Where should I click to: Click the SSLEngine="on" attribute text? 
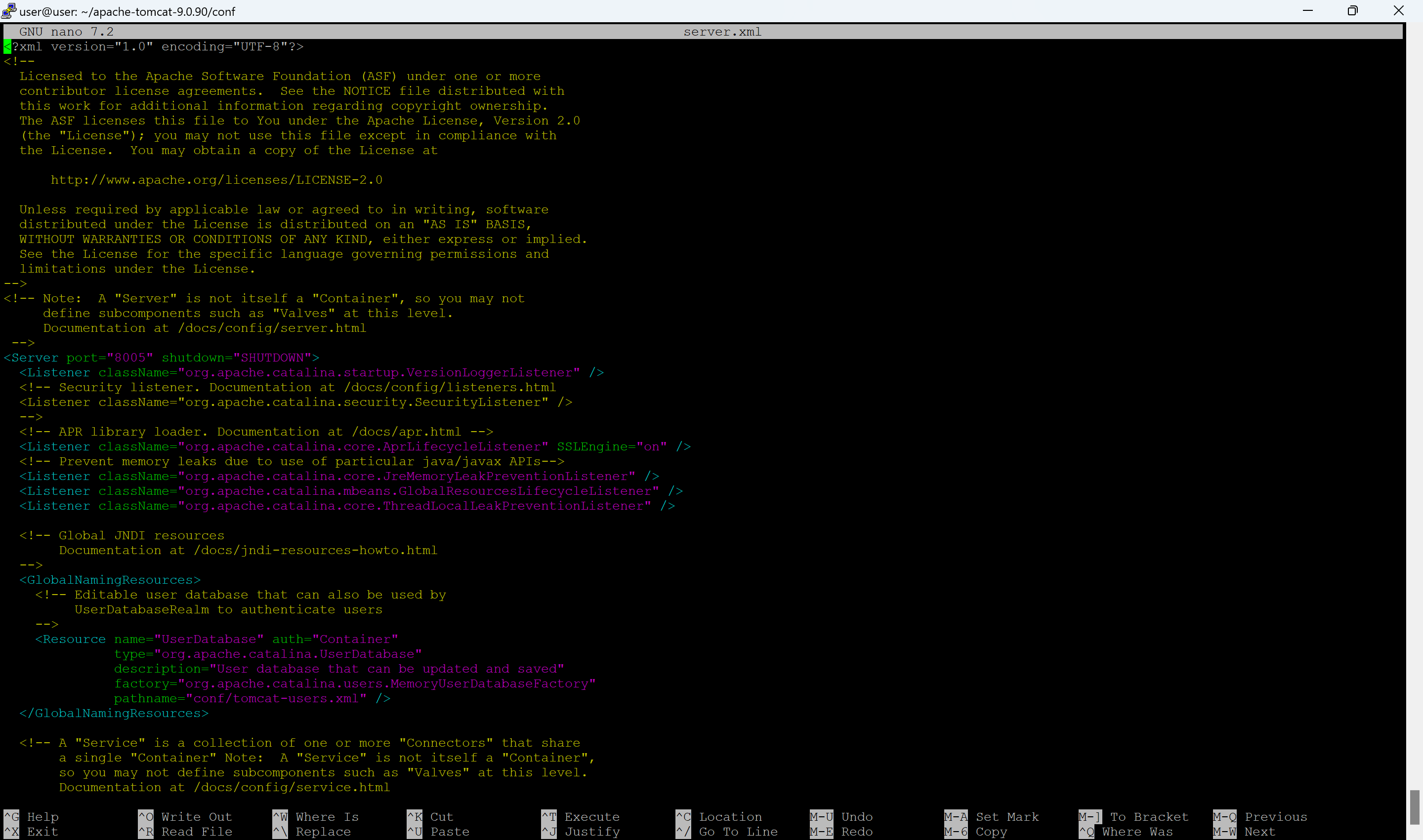click(x=612, y=446)
